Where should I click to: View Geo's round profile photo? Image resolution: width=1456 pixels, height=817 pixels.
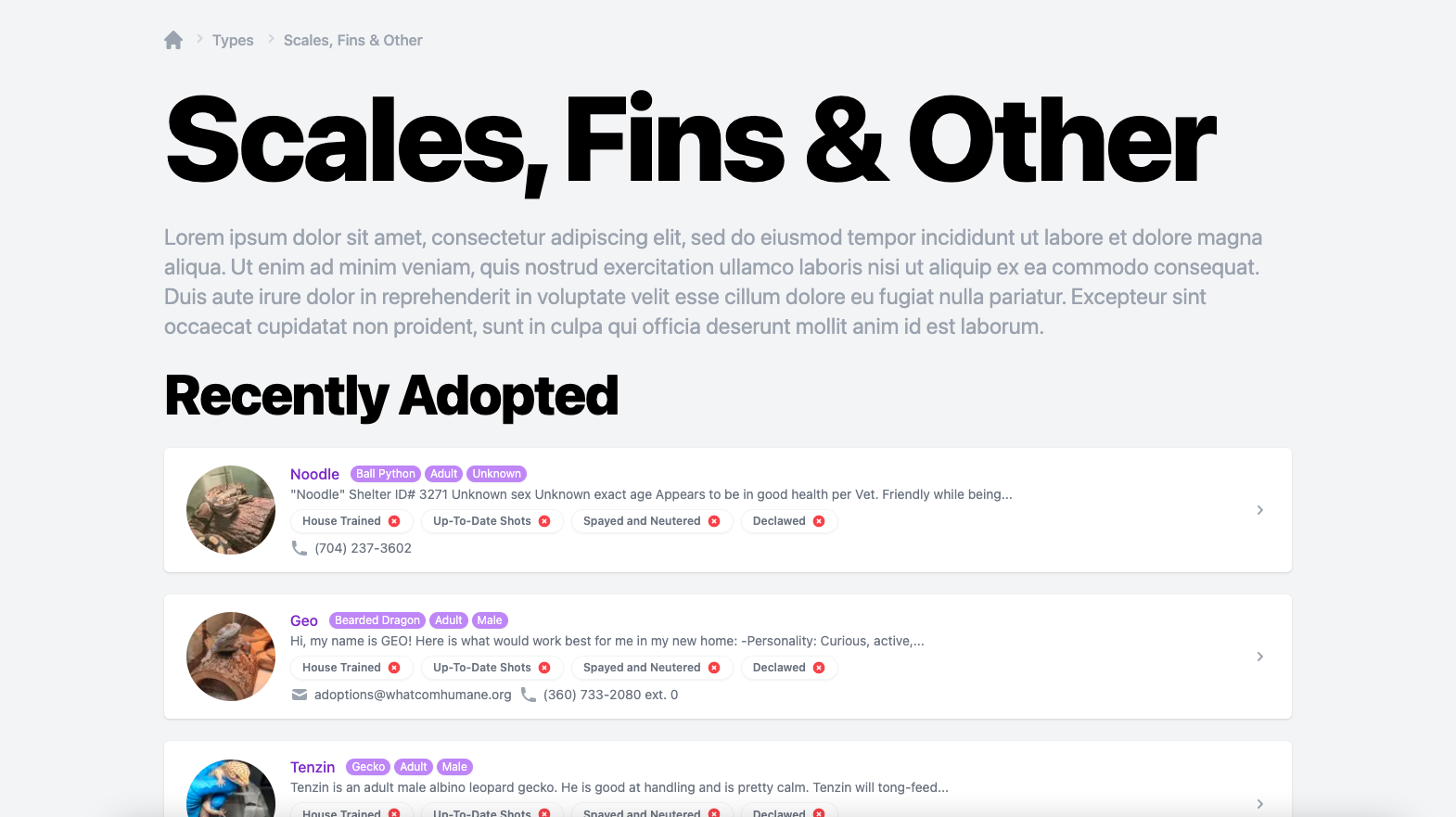click(231, 657)
